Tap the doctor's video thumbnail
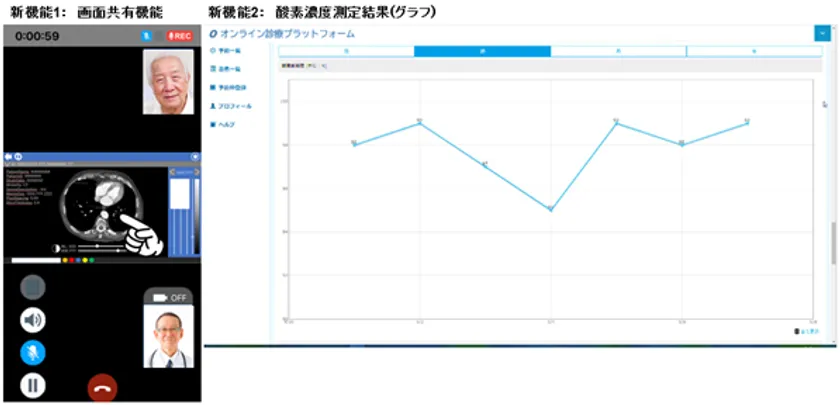Image resolution: width=840 pixels, height=405 pixels. [168, 336]
